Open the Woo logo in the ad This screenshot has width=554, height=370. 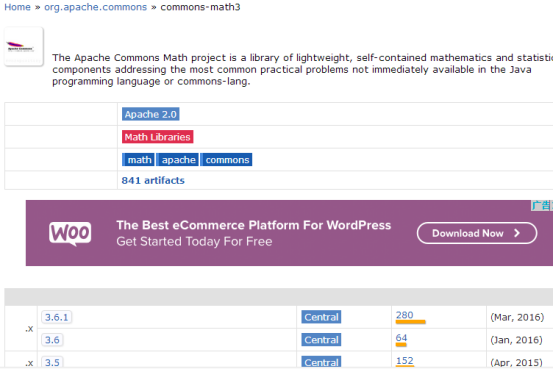pos(70,234)
